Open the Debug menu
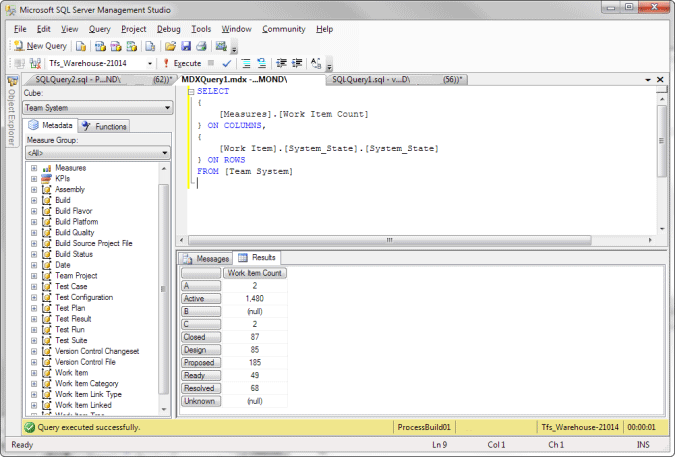 click(x=168, y=29)
